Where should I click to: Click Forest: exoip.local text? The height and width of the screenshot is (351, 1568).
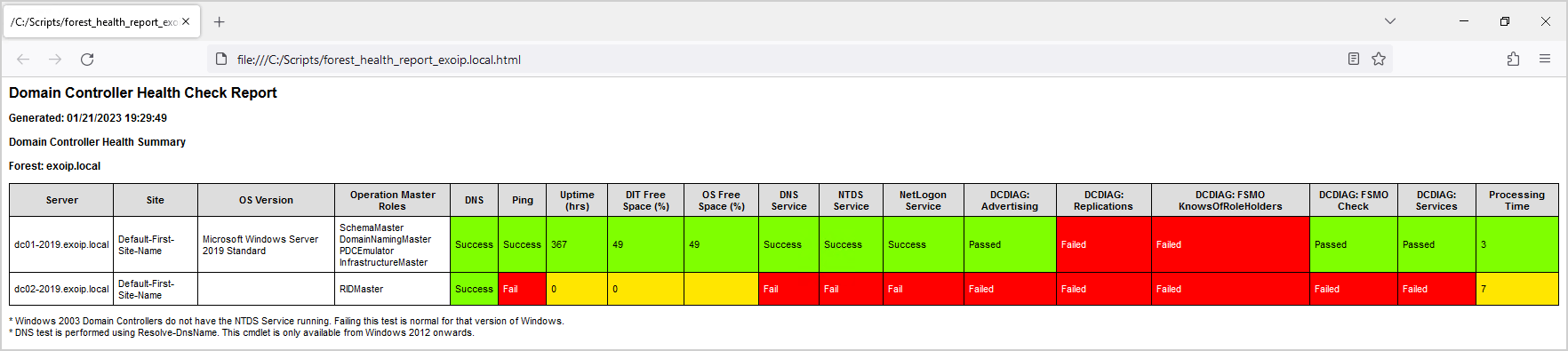point(54,166)
